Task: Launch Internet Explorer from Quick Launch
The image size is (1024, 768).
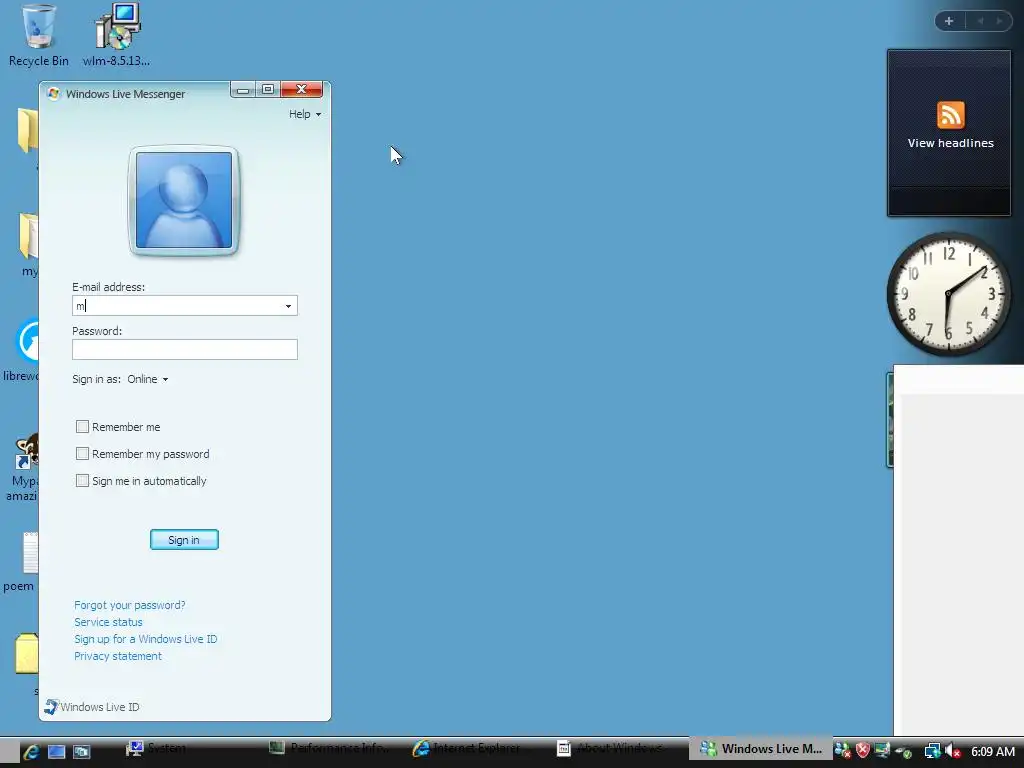Action: click(x=31, y=751)
